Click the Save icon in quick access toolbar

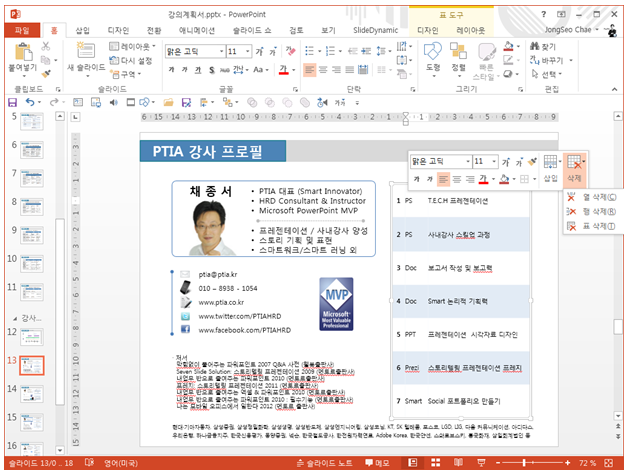click(12, 102)
